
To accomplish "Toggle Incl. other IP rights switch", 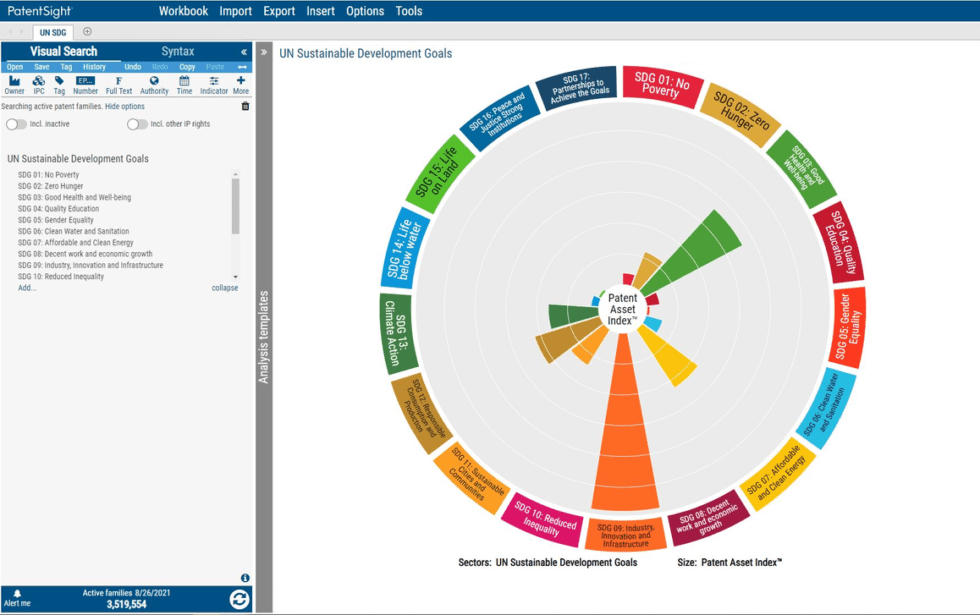I will tap(137, 124).
